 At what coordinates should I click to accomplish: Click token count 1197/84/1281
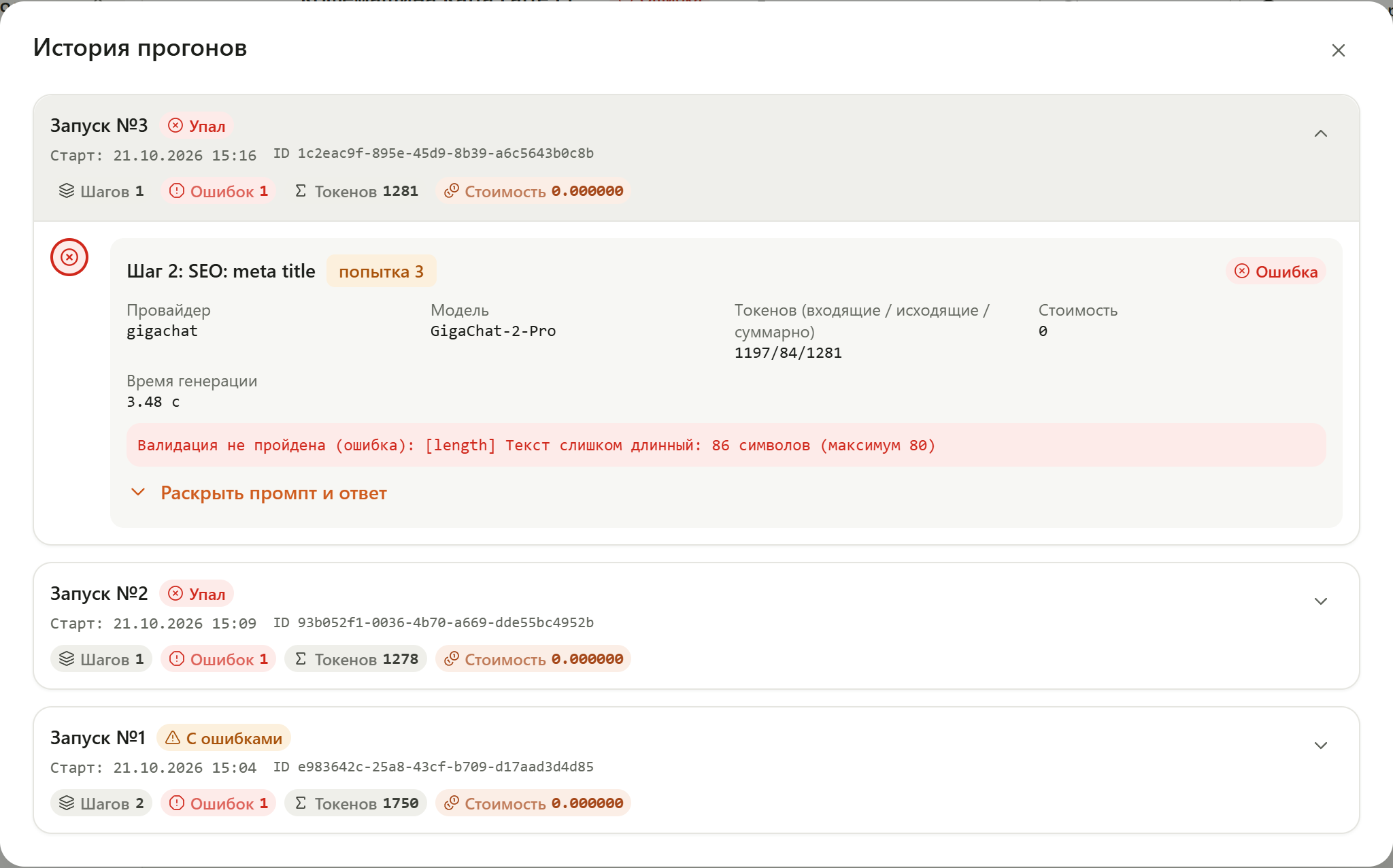[x=788, y=353]
